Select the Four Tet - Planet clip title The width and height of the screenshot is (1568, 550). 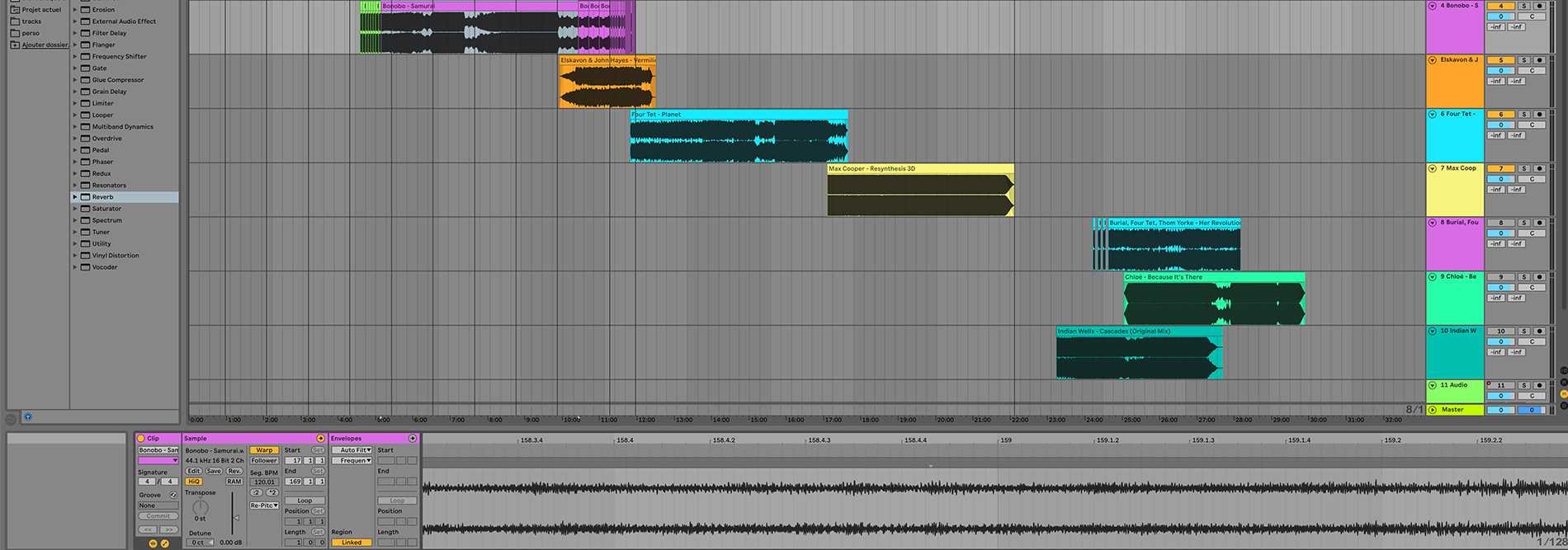click(656, 115)
